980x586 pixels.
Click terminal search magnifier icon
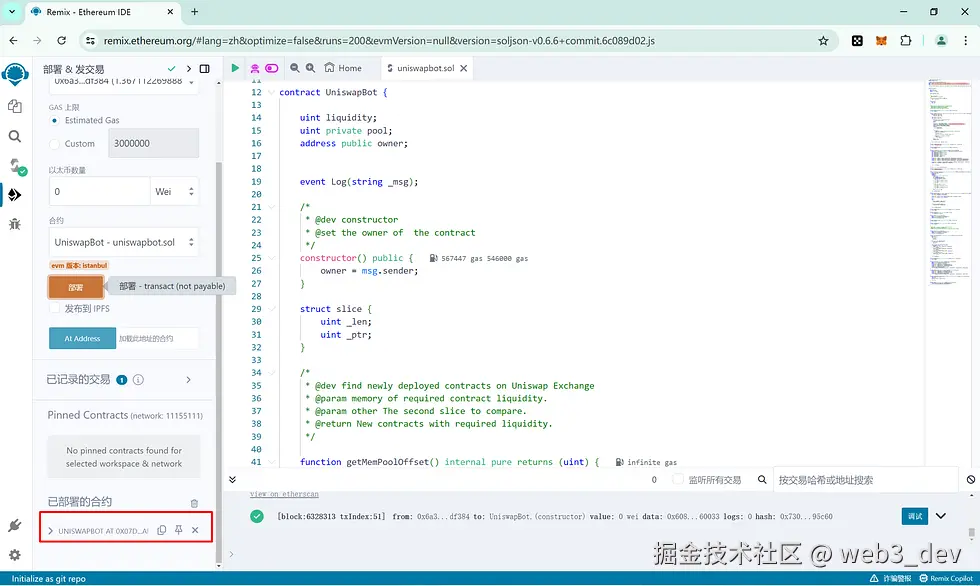[x=762, y=480]
